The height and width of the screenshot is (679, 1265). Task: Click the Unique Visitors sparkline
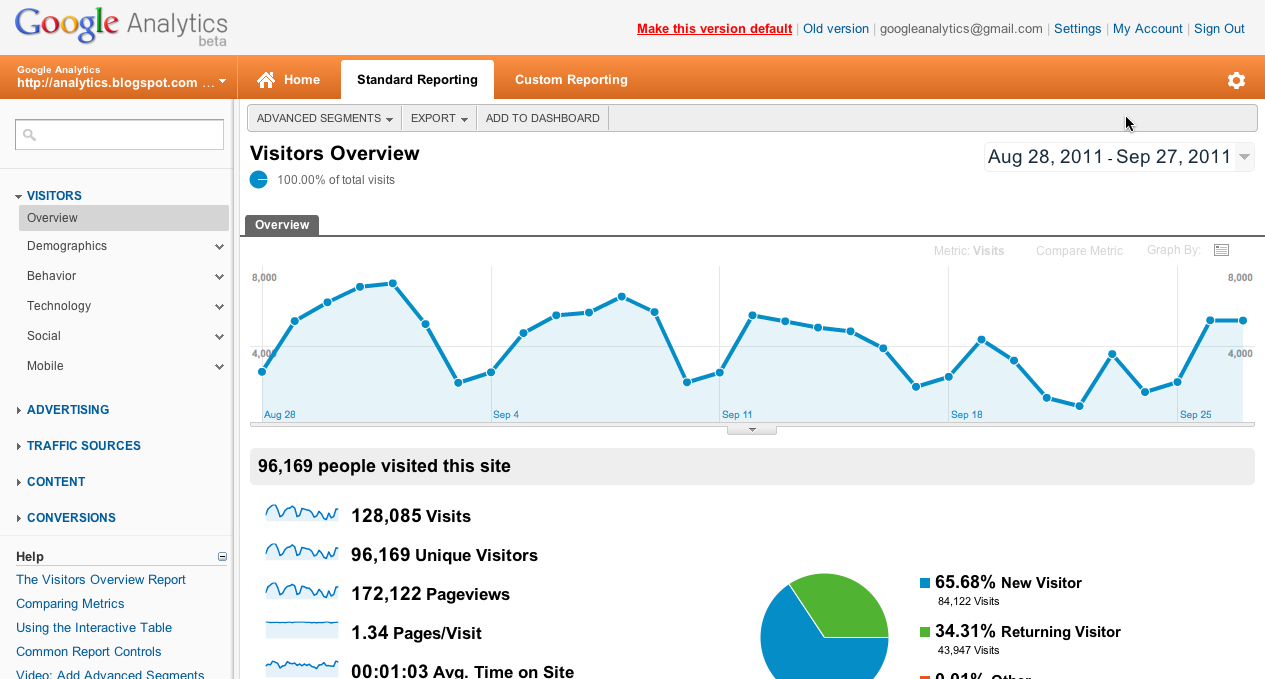click(302, 552)
